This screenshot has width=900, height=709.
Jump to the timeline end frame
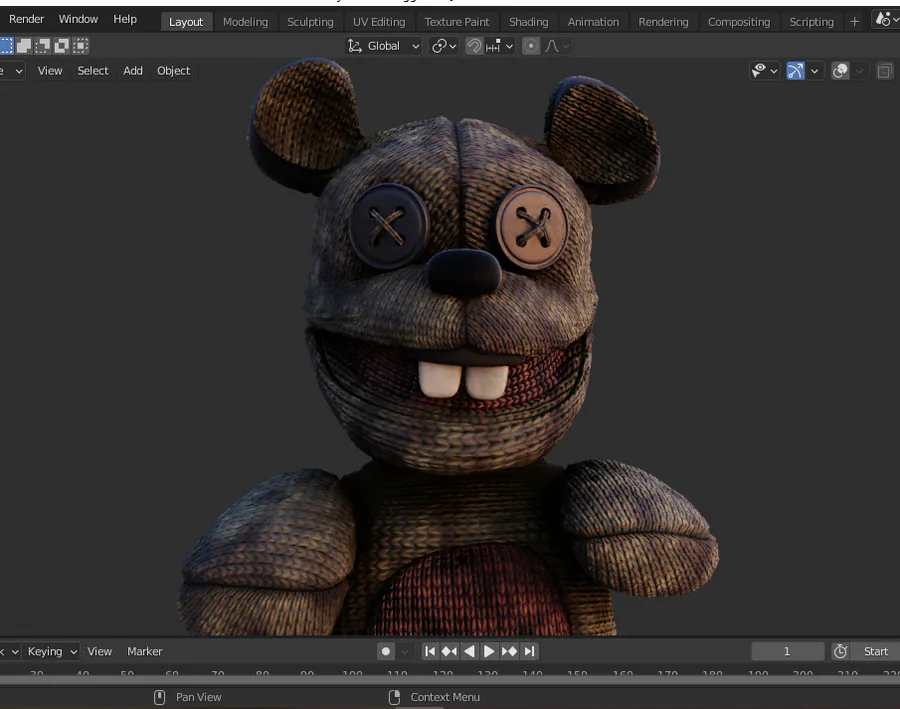530,651
